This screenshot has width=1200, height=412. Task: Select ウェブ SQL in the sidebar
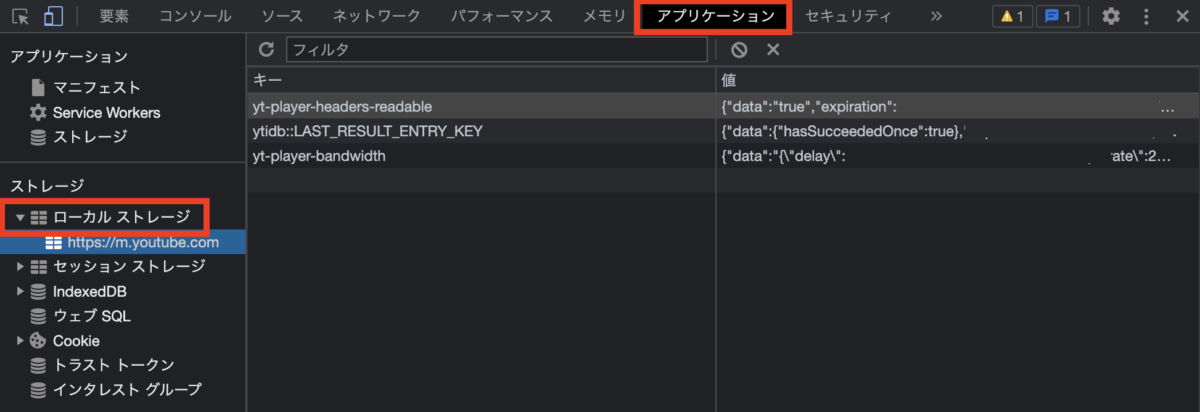[x=91, y=316]
